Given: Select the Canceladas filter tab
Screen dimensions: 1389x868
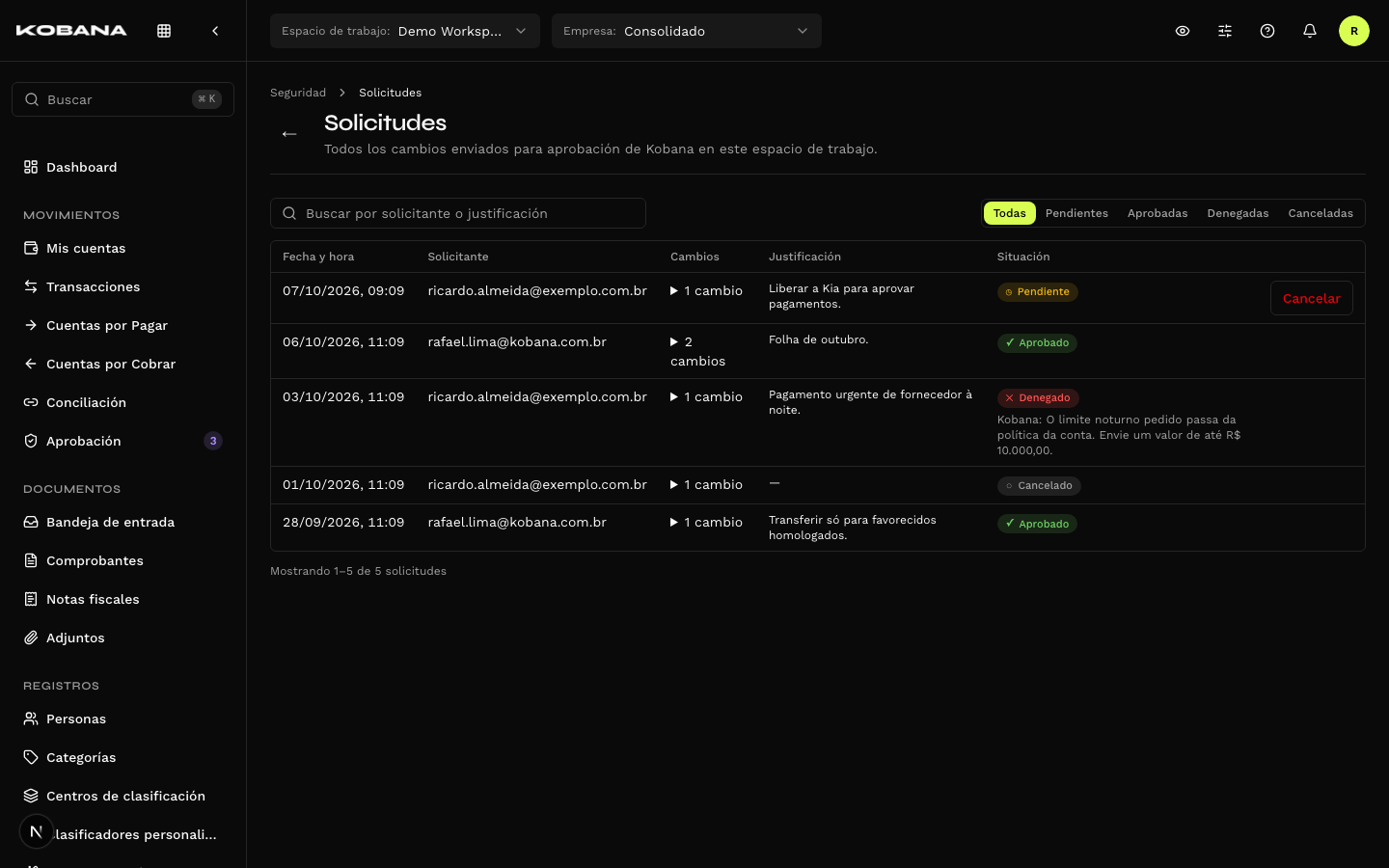Looking at the screenshot, I should (x=1321, y=213).
